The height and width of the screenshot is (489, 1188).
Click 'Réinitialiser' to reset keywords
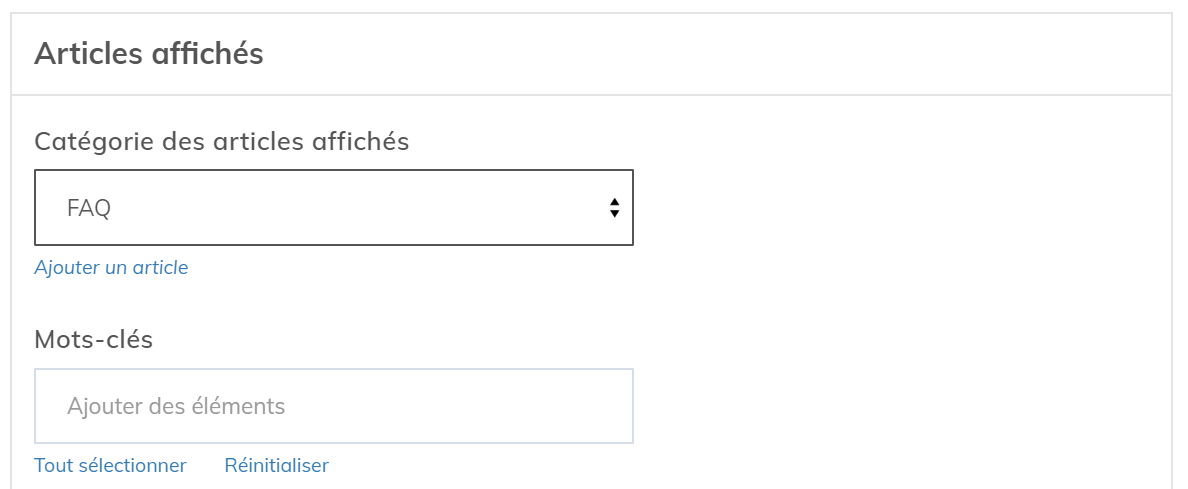(276, 466)
